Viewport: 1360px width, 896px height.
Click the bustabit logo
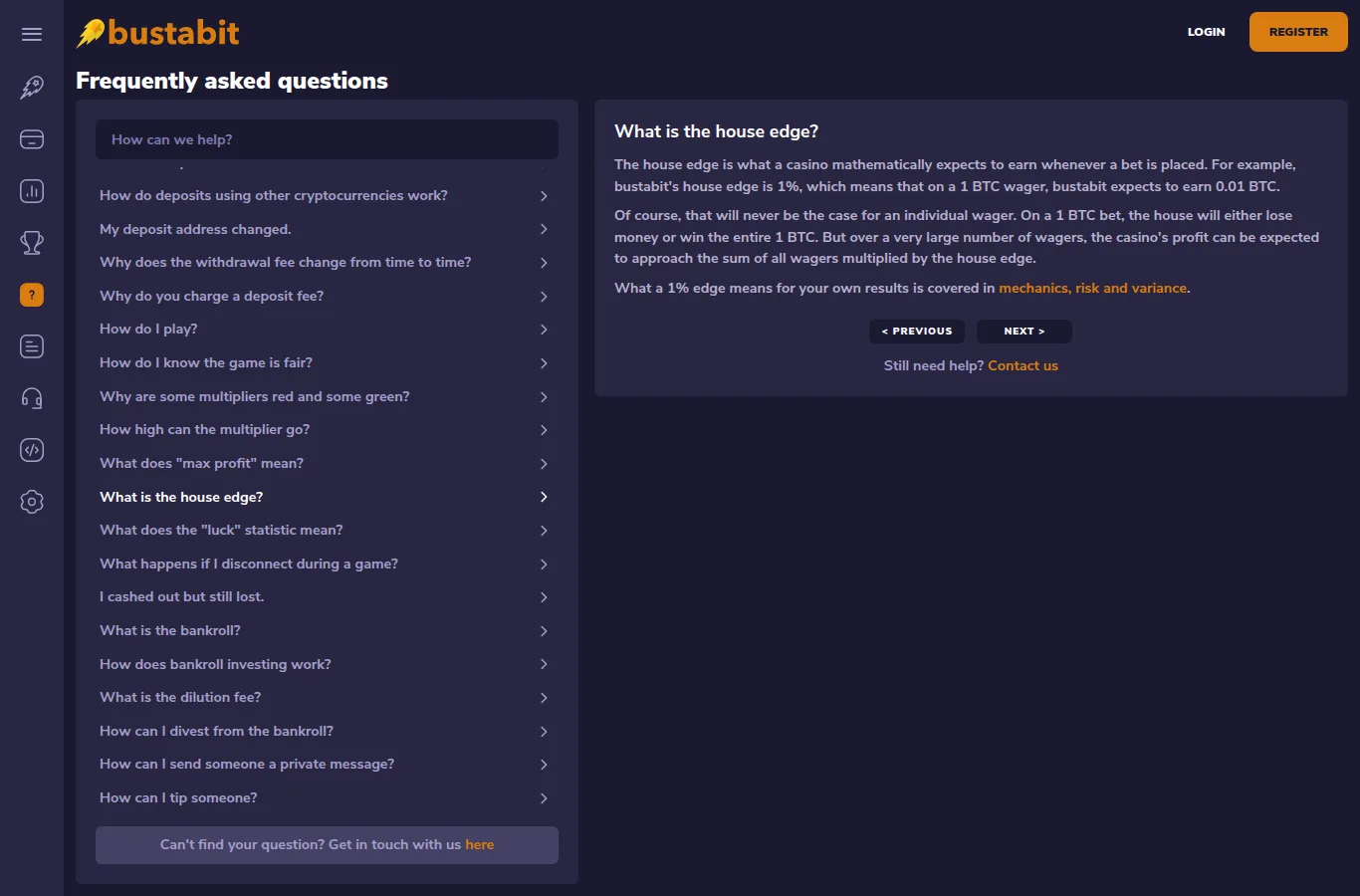pyautogui.click(x=158, y=33)
